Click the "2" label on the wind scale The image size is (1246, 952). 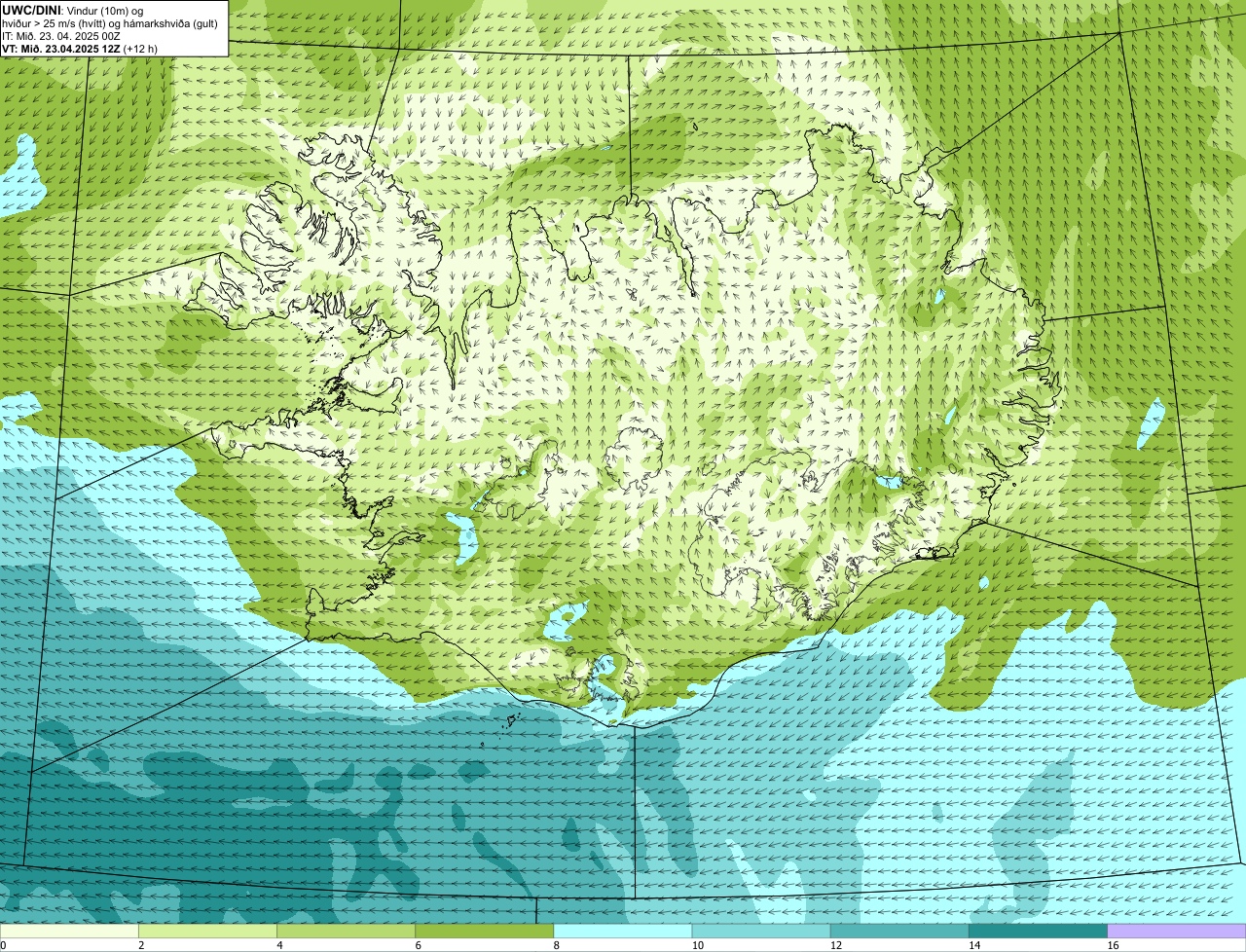tap(141, 945)
